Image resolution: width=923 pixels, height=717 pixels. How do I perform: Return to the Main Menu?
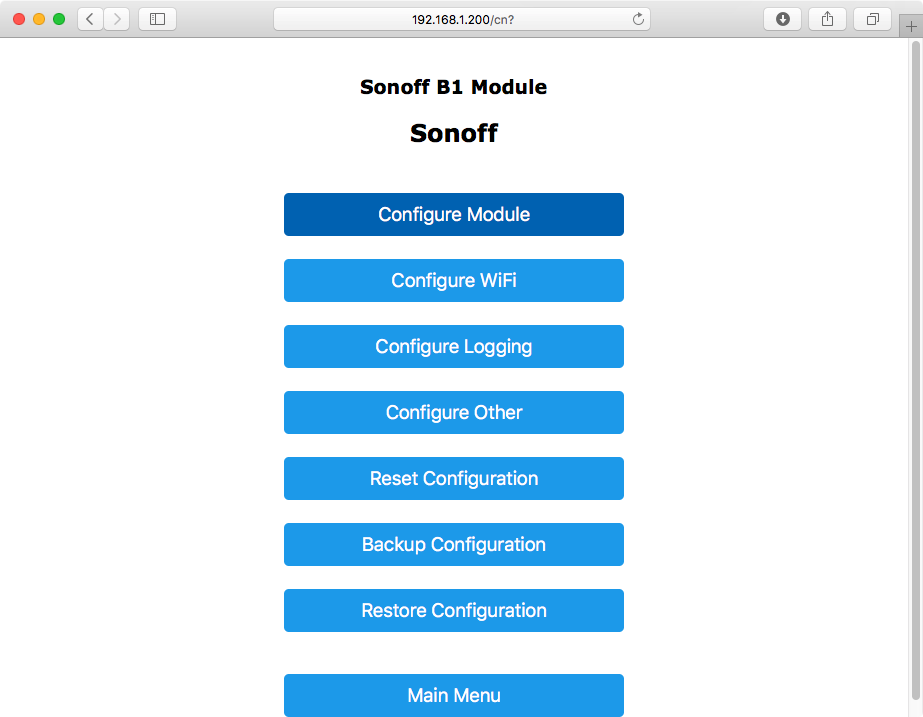click(454, 695)
